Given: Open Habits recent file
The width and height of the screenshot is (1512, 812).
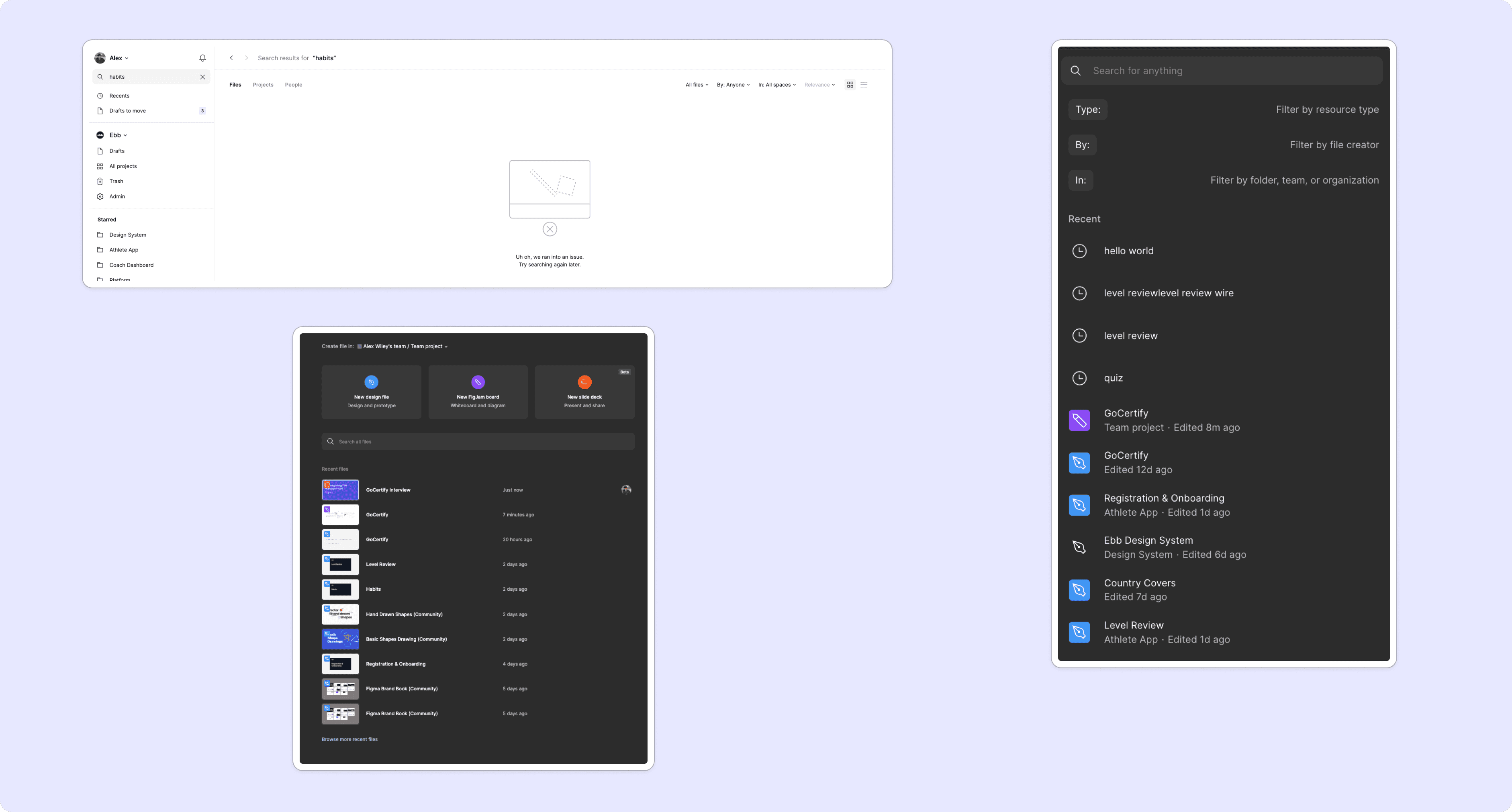Looking at the screenshot, I should (x=478, y=589).
